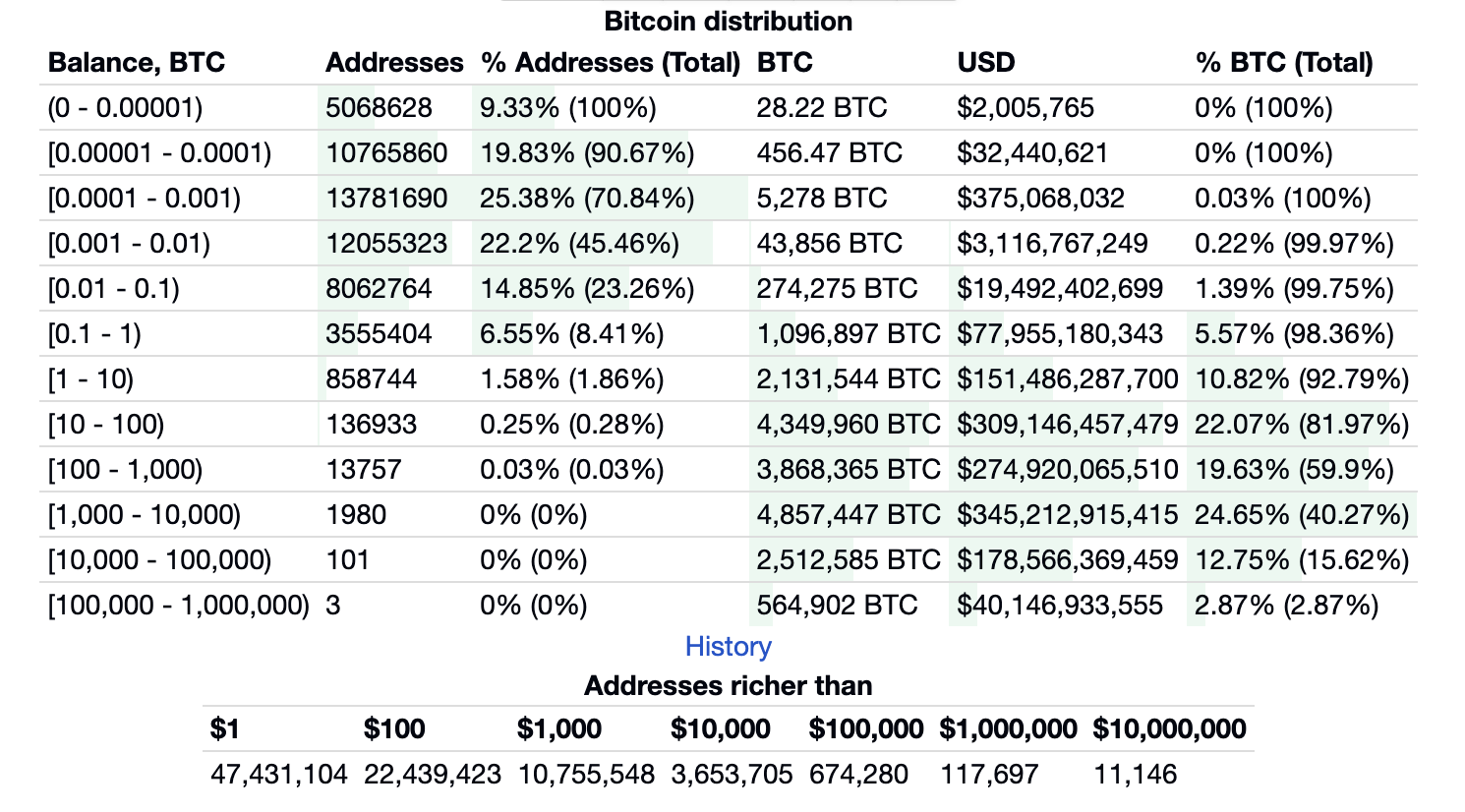Select the 22.2% (45.46%) cell
Screen dimensions: 1465x812
click(579, 244)
